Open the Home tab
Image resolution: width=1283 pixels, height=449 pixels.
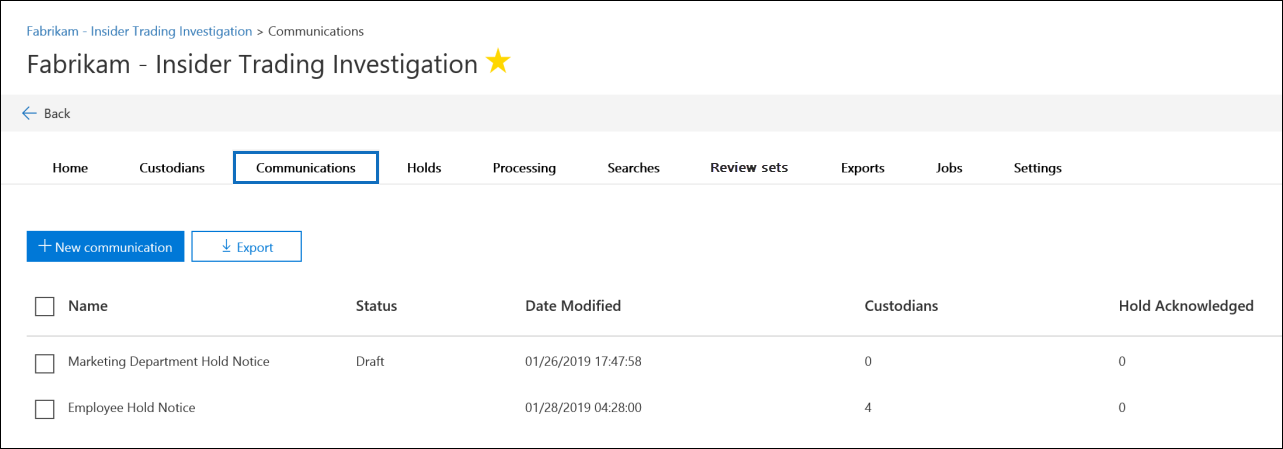click(x=70, y=168)
